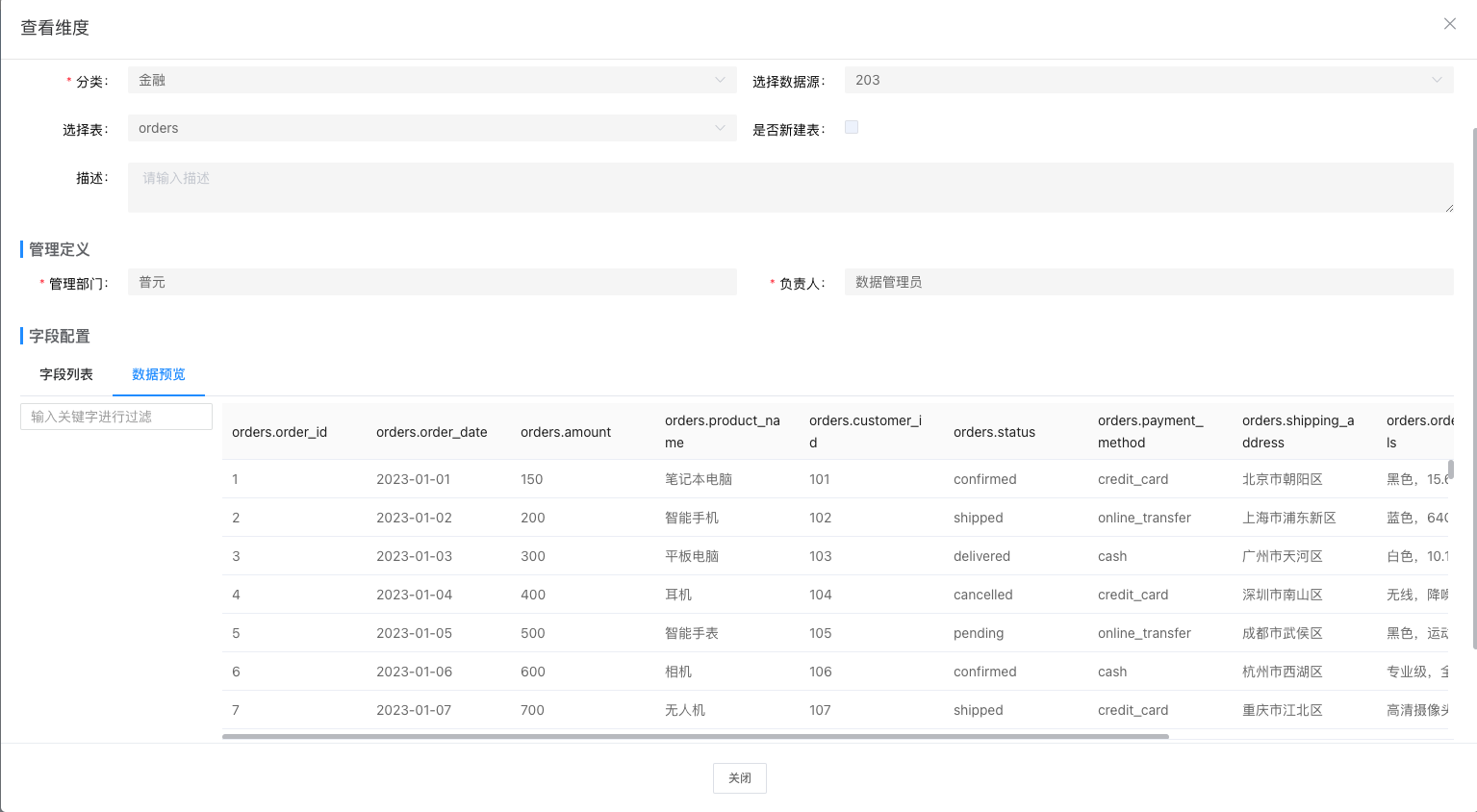The width and height of the screenshot is (1477, 812).
Task: Click the chevron icon on the orders table selector
Action: point(720,127)
